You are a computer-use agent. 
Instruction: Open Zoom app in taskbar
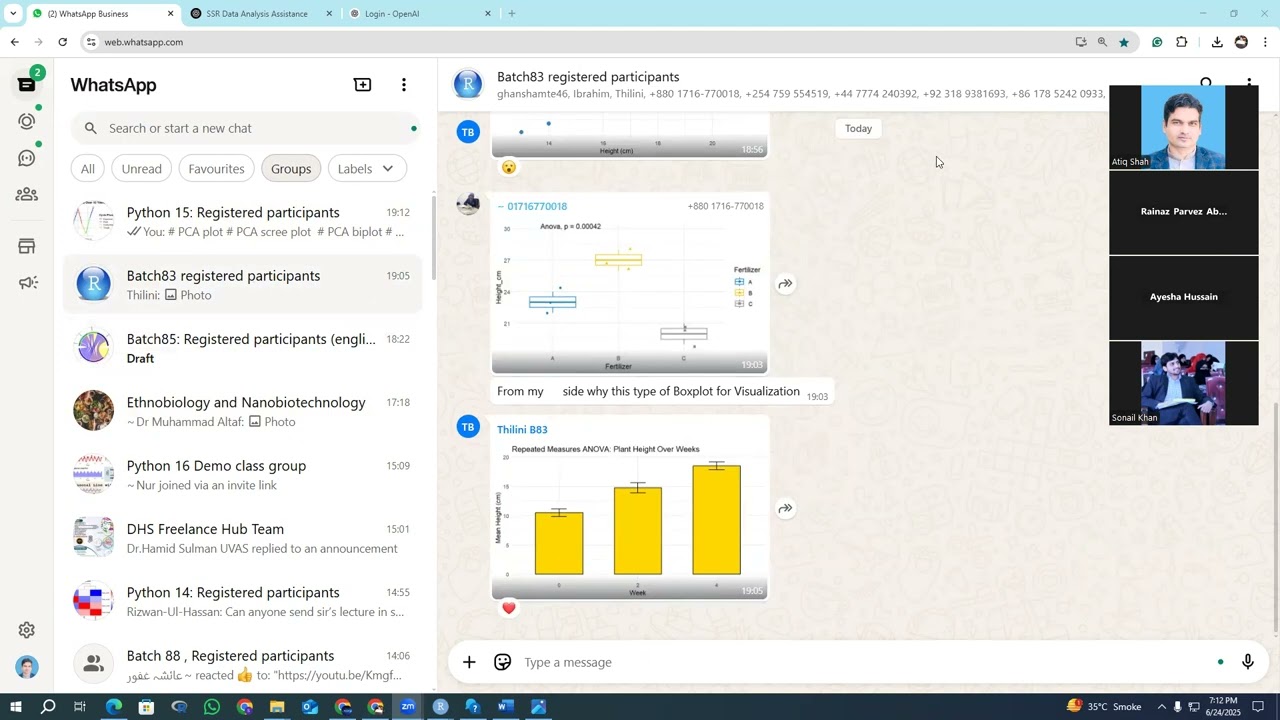click(408, 707)
